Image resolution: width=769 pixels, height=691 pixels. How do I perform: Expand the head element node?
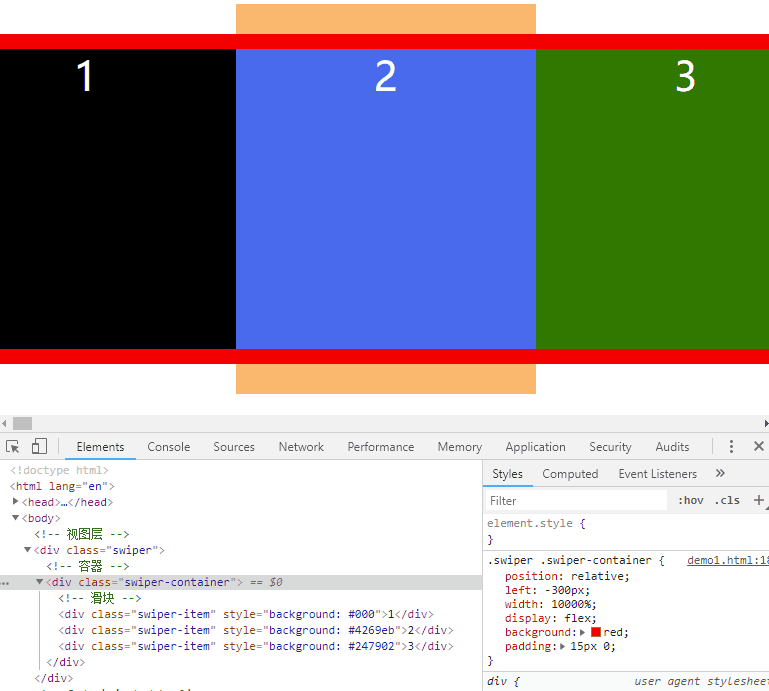(16, 502)
